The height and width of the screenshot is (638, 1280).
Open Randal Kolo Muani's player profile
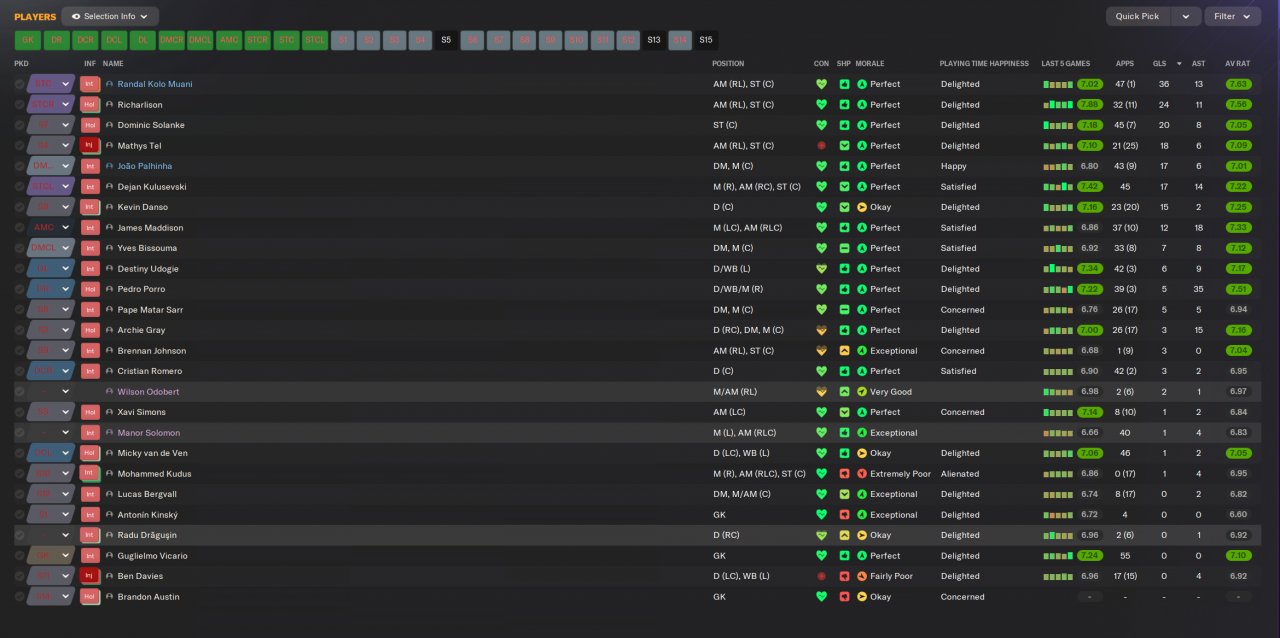click(155, 84)
